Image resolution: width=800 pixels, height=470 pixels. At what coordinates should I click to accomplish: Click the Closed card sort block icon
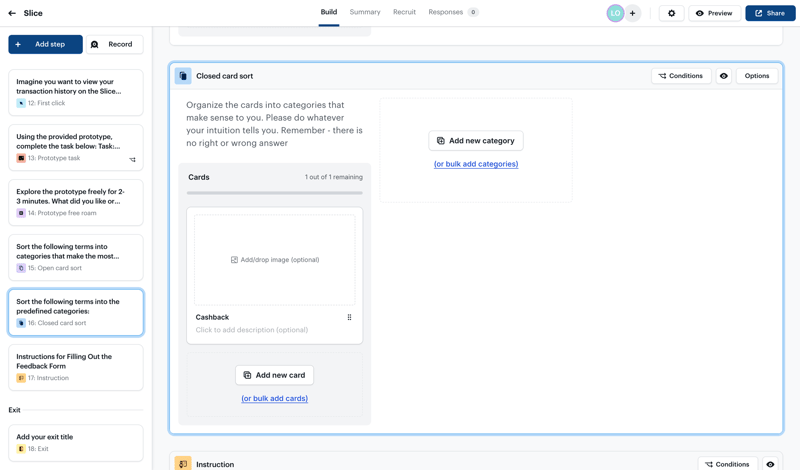pos(183,76)
